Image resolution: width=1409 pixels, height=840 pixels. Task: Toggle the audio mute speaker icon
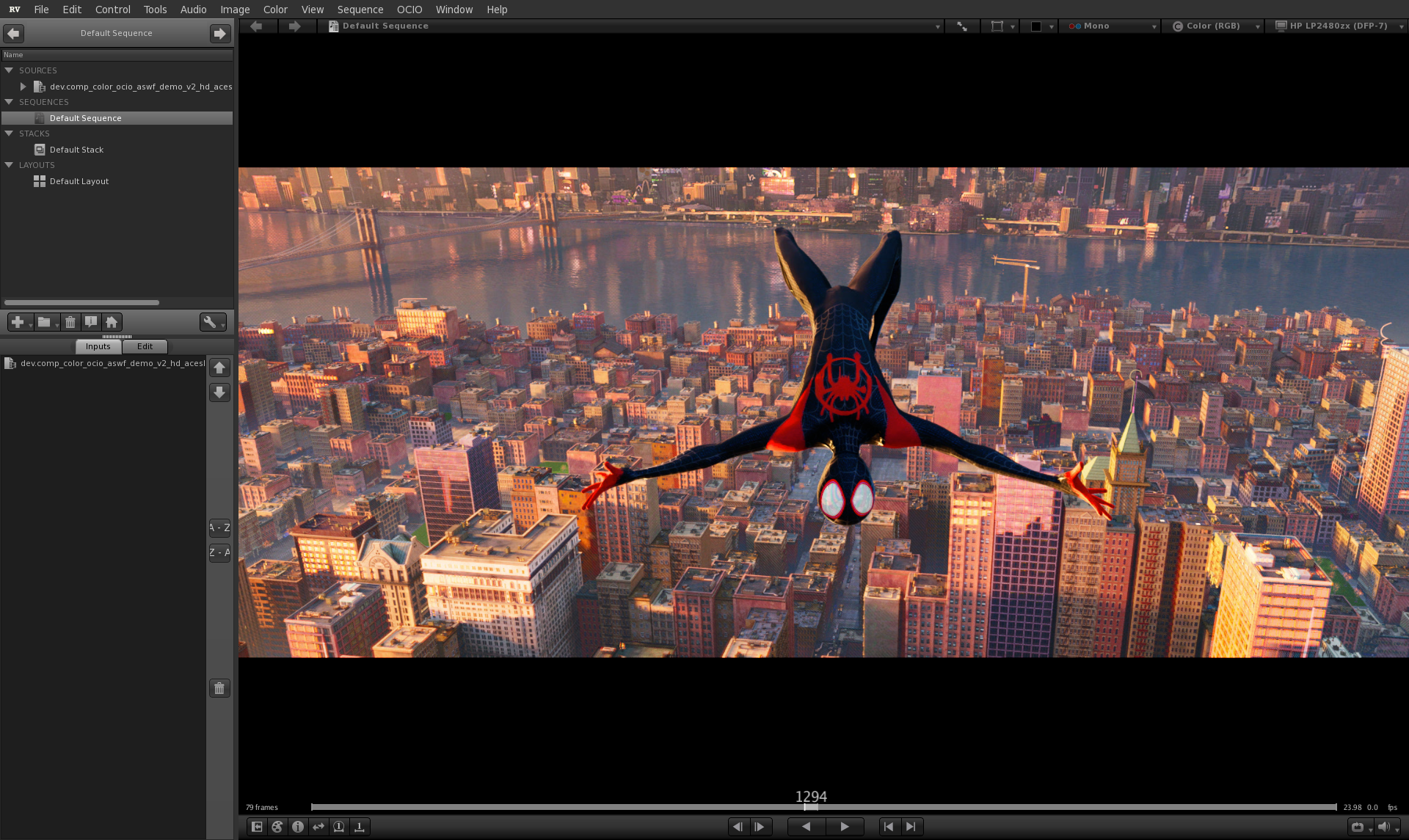coord(1384,827)
